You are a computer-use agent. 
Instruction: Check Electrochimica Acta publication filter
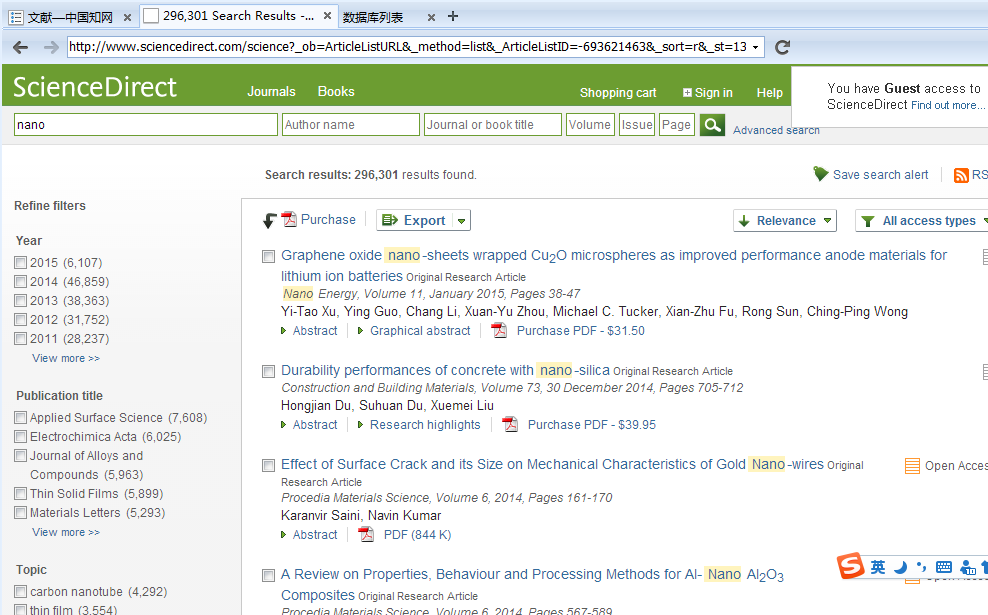point(21,436)
